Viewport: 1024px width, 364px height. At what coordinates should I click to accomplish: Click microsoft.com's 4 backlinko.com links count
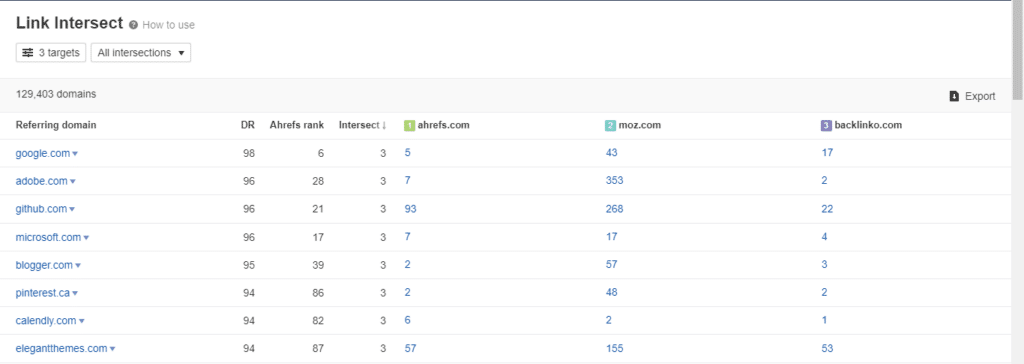(x=825, y=237)
